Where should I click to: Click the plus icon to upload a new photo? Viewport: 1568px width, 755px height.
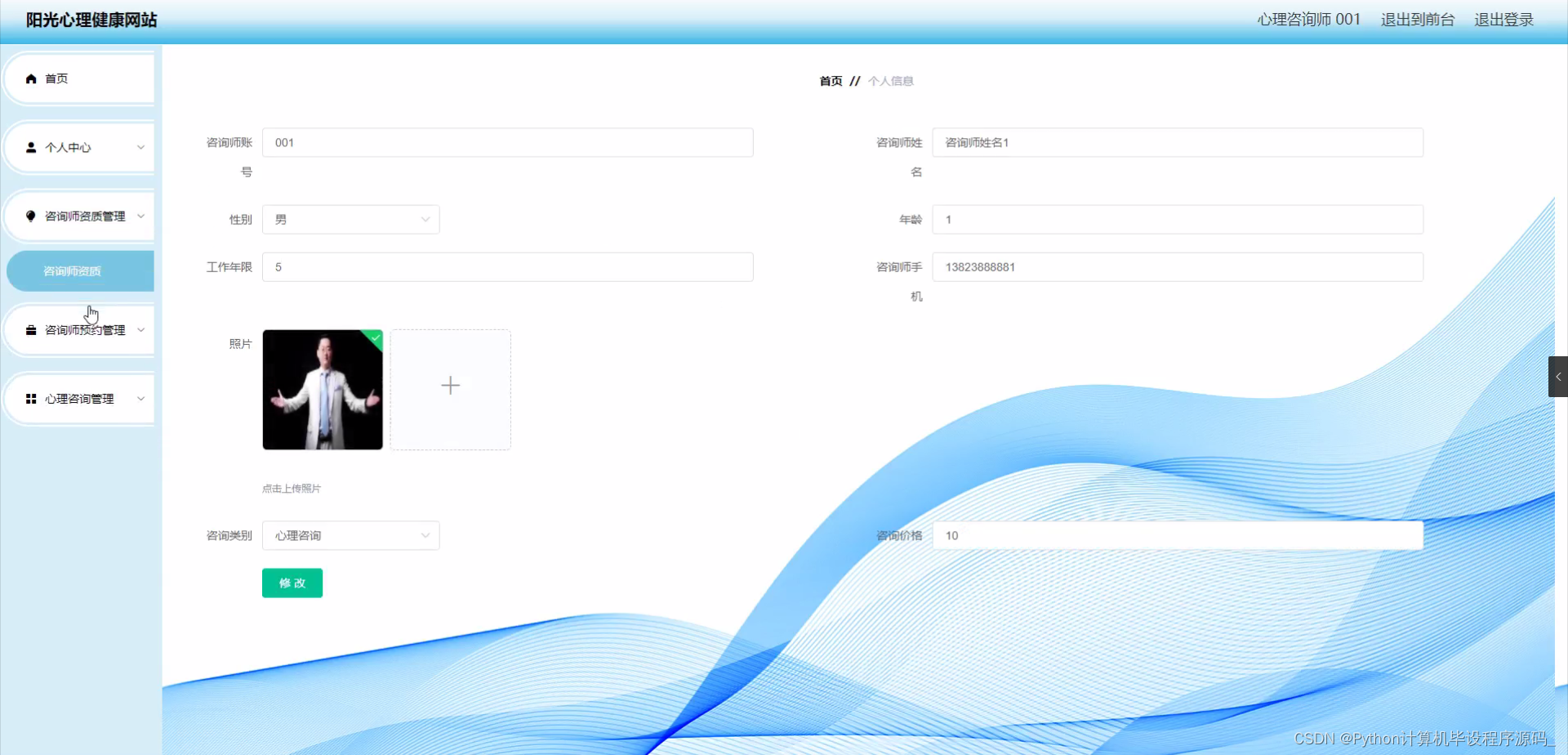tap(450, 385)
